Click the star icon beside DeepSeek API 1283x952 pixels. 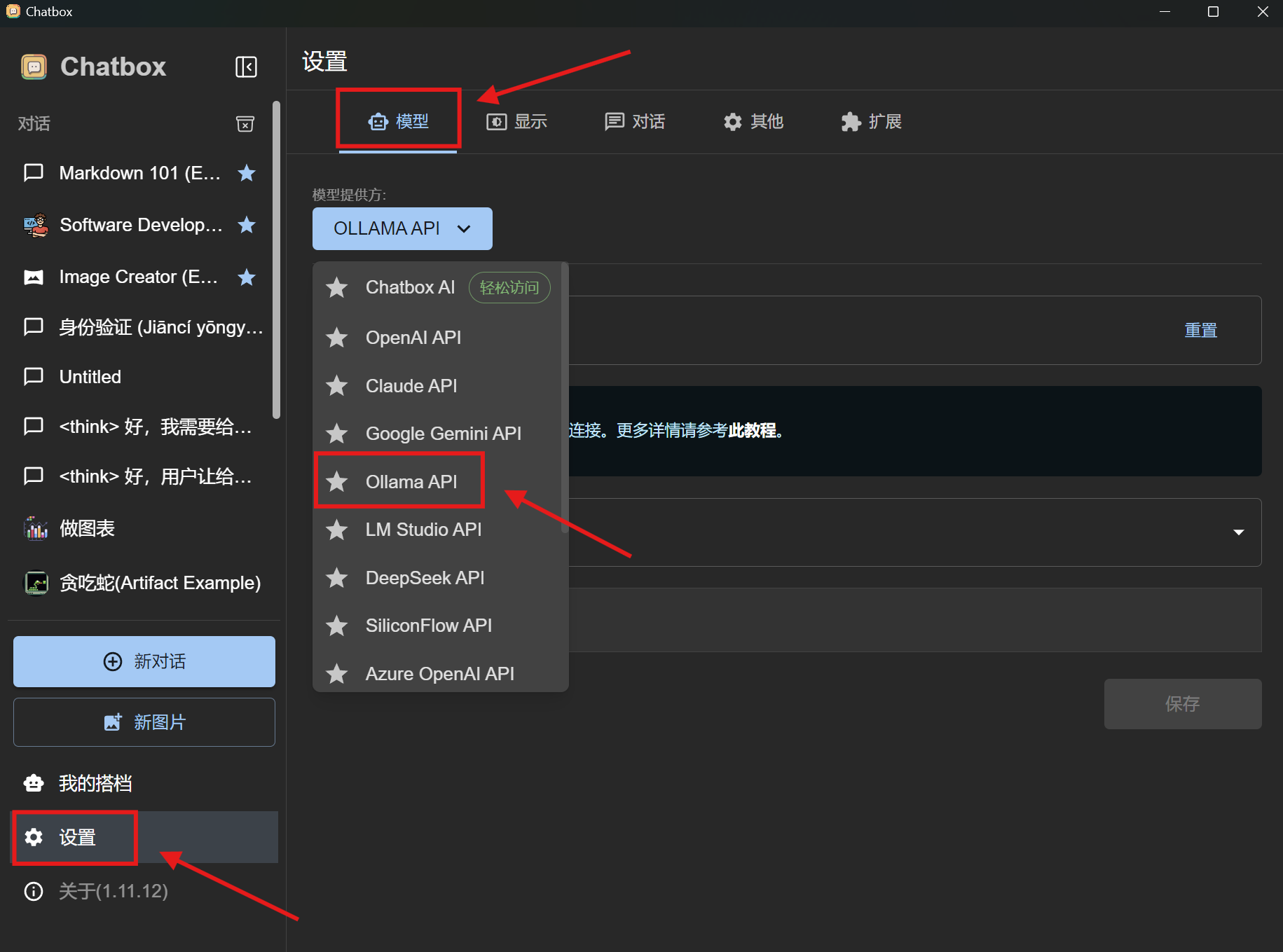tap(337, 578)
